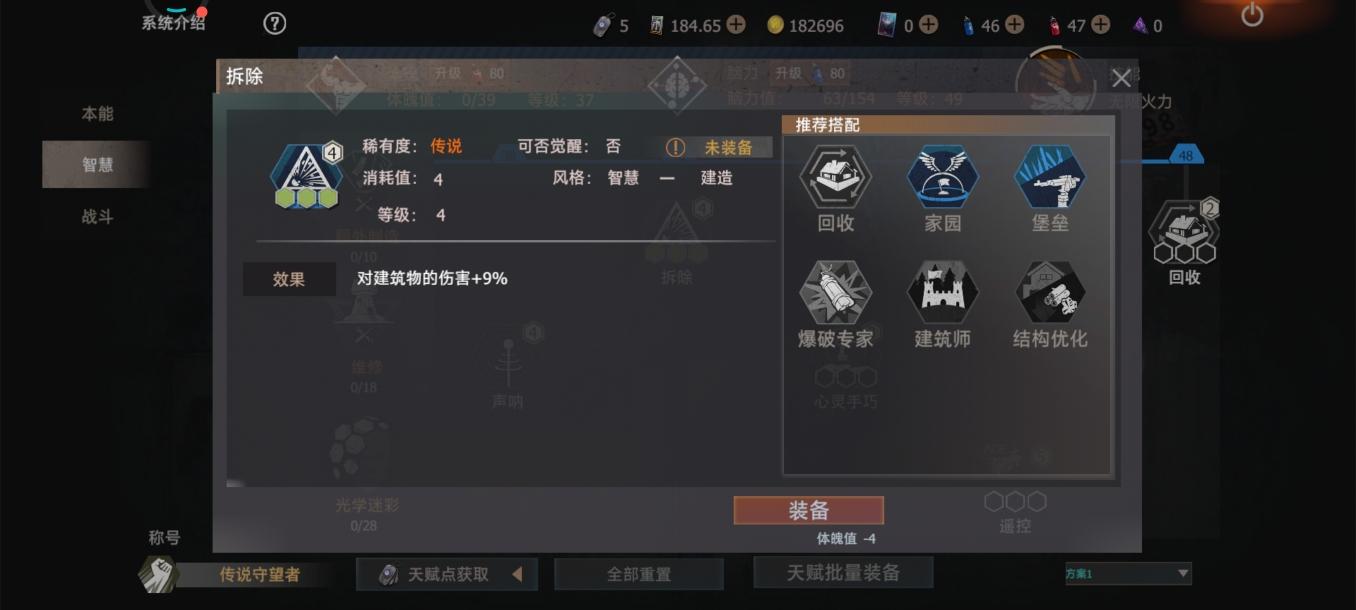Switch to the 本能 tab
The height and width of the screenshot is (610, 1356).
[x=97, y=113]
